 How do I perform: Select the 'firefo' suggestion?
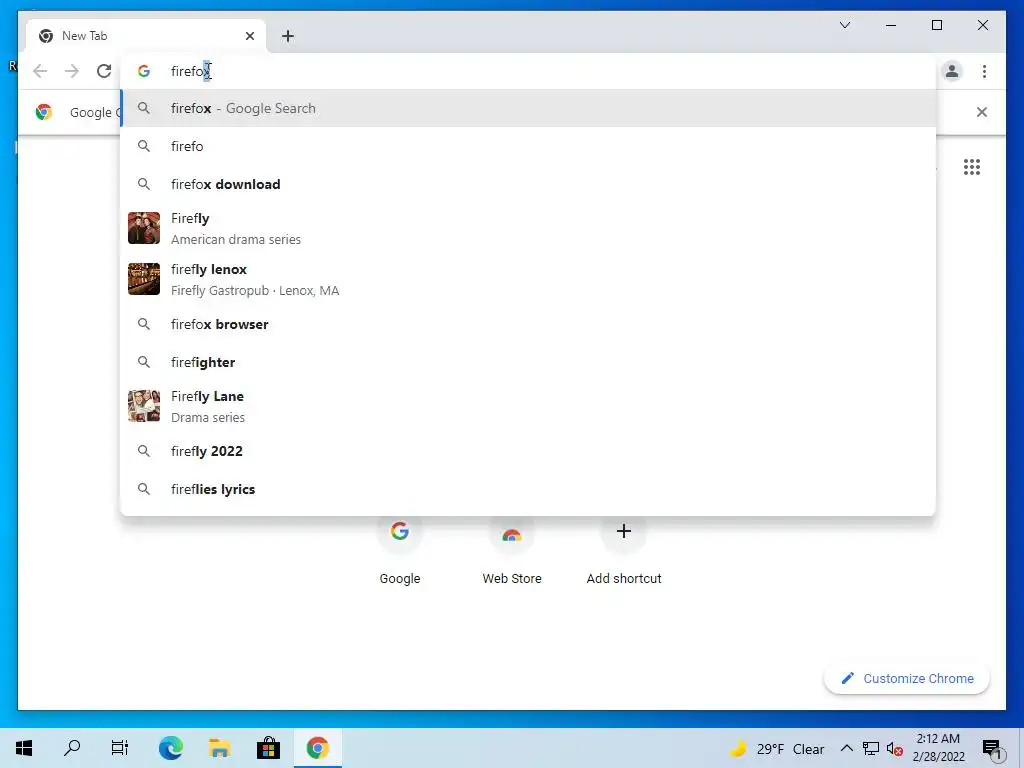[x=528, y=146]
